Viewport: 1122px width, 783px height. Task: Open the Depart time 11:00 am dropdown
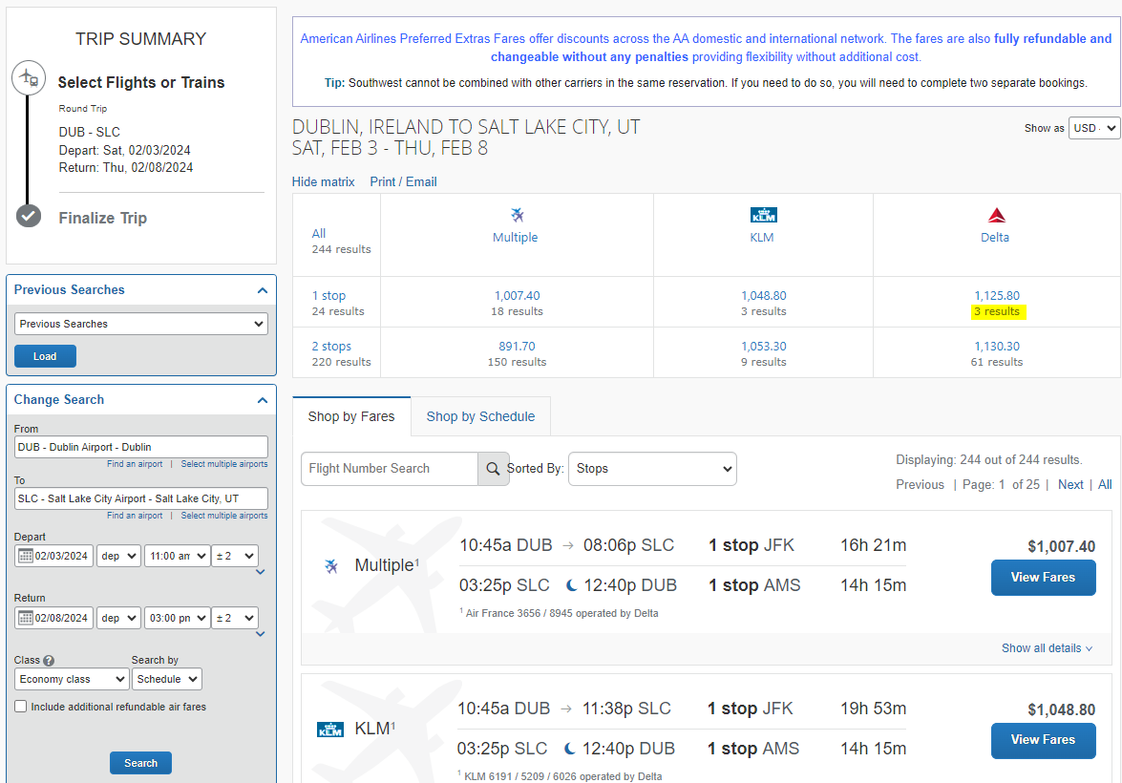pyautogui.click(x=177, y=556)
